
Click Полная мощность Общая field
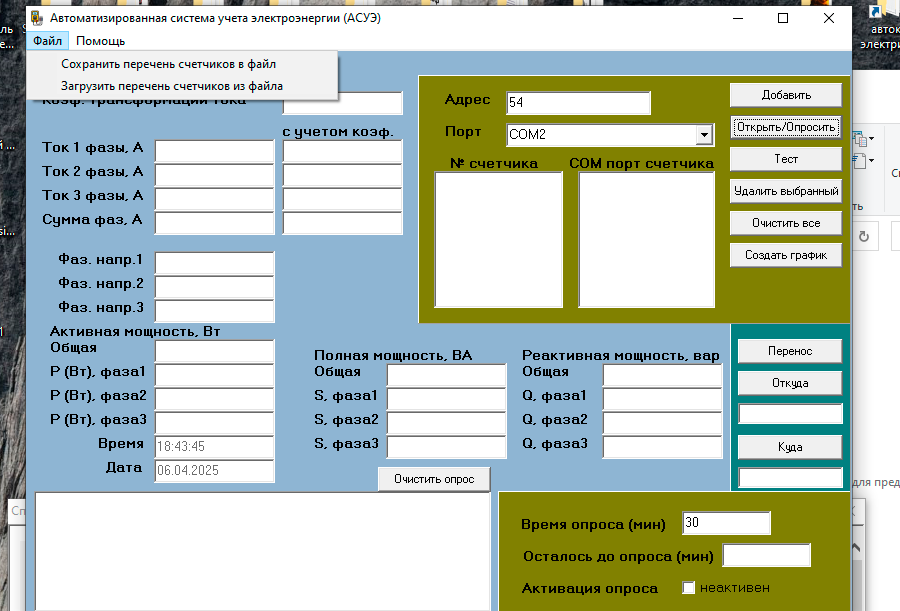tap(447, 376)
